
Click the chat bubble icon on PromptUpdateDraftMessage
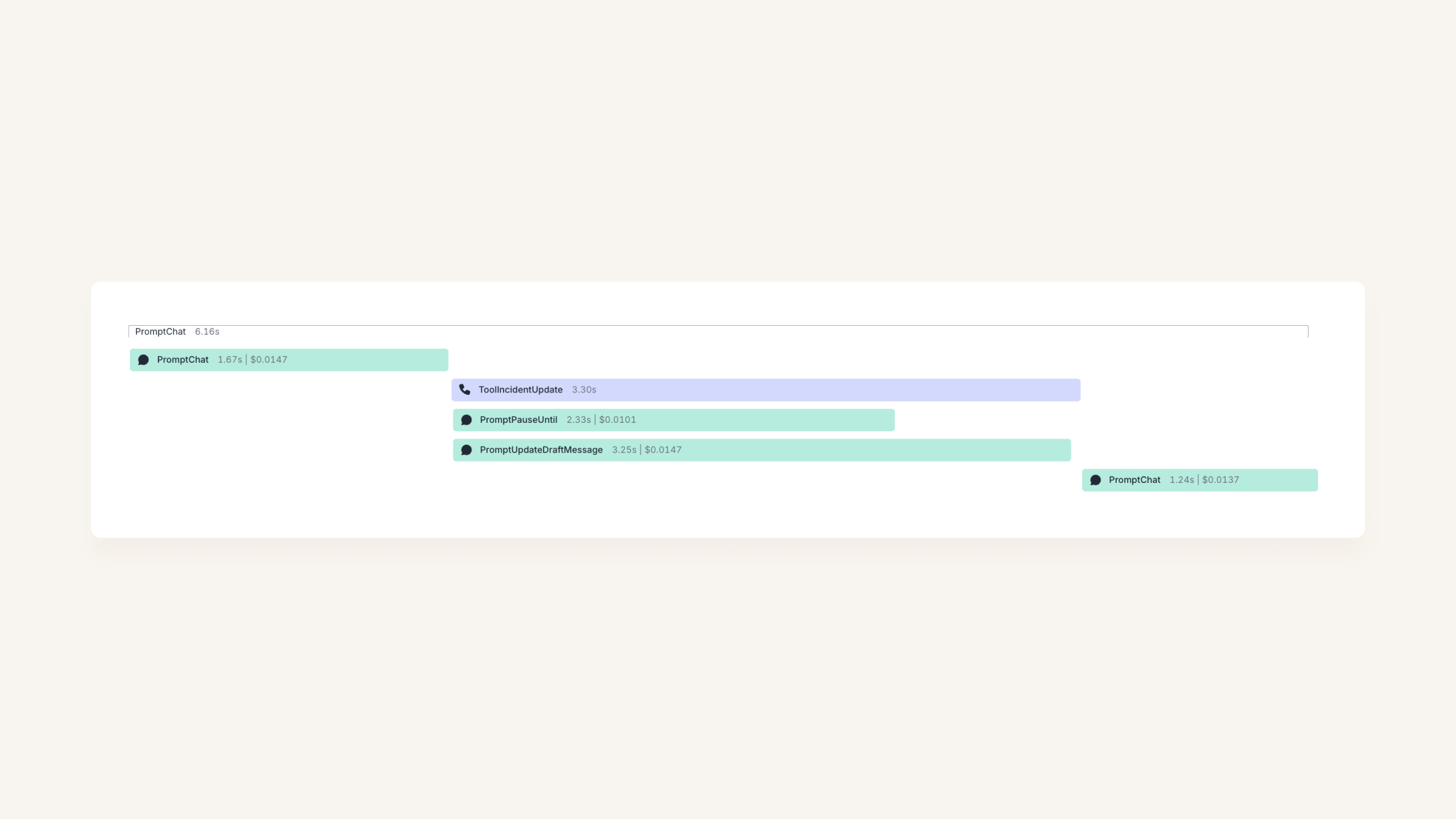click(x=467, y=450)
